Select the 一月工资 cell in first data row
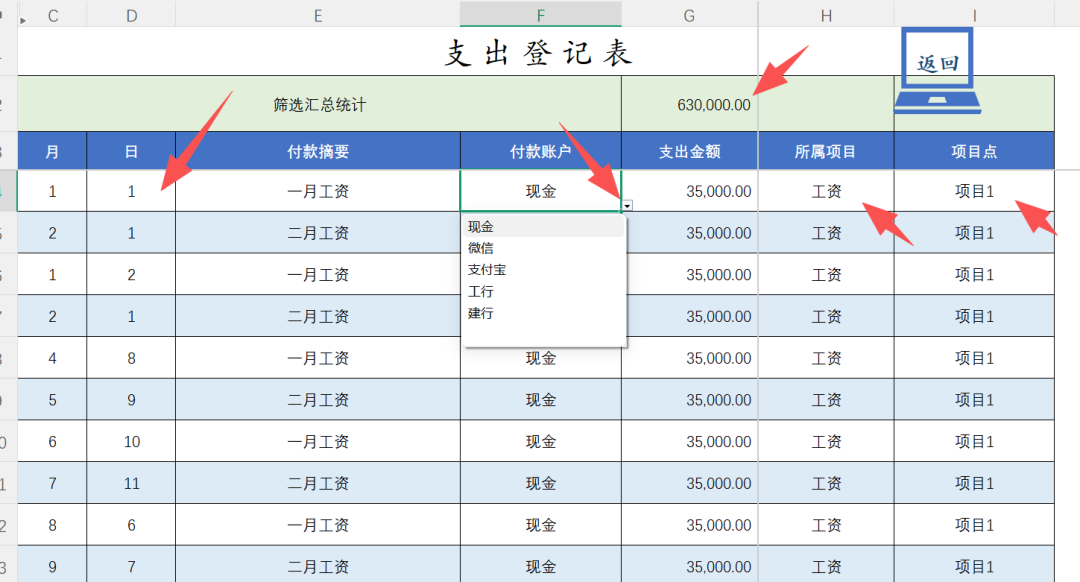Screen dimensions: 1080x582 317,191
